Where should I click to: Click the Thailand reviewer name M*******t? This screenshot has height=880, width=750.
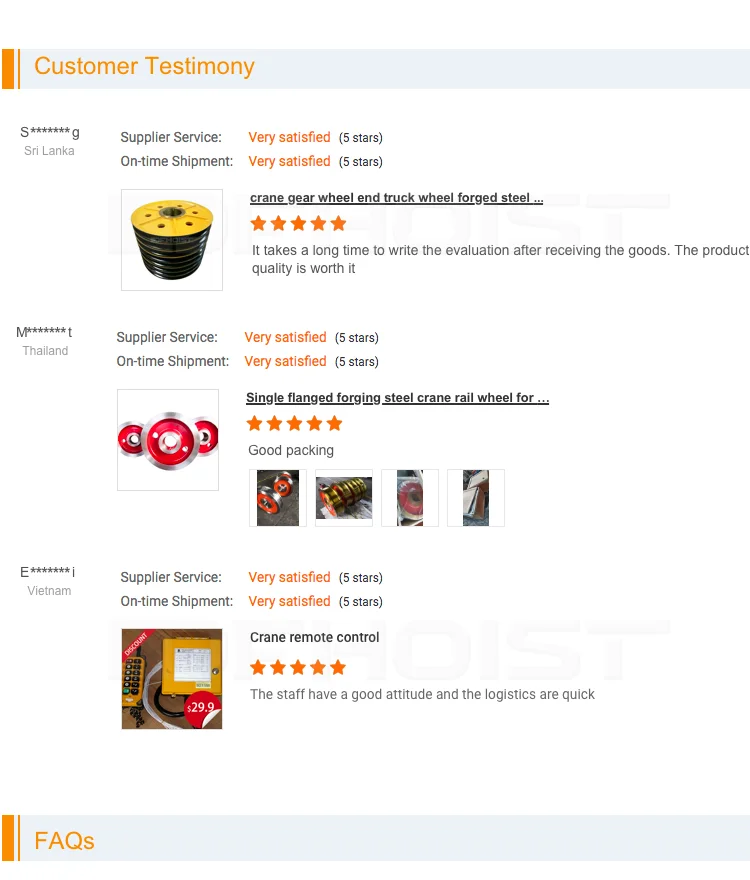[44, 332]
